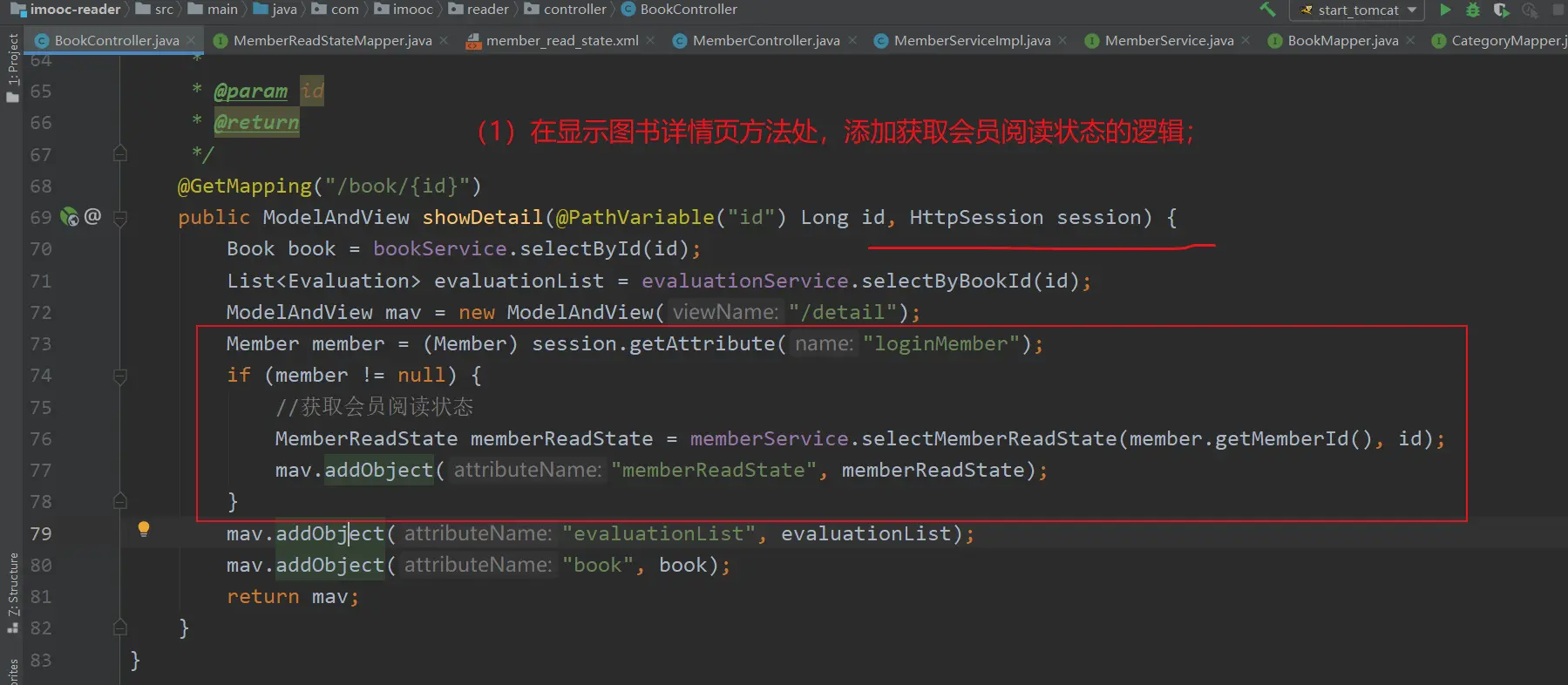1568x685 pixels.
Task: Click the imooc package breadcrumb
Action: click(x=404, y=10)
